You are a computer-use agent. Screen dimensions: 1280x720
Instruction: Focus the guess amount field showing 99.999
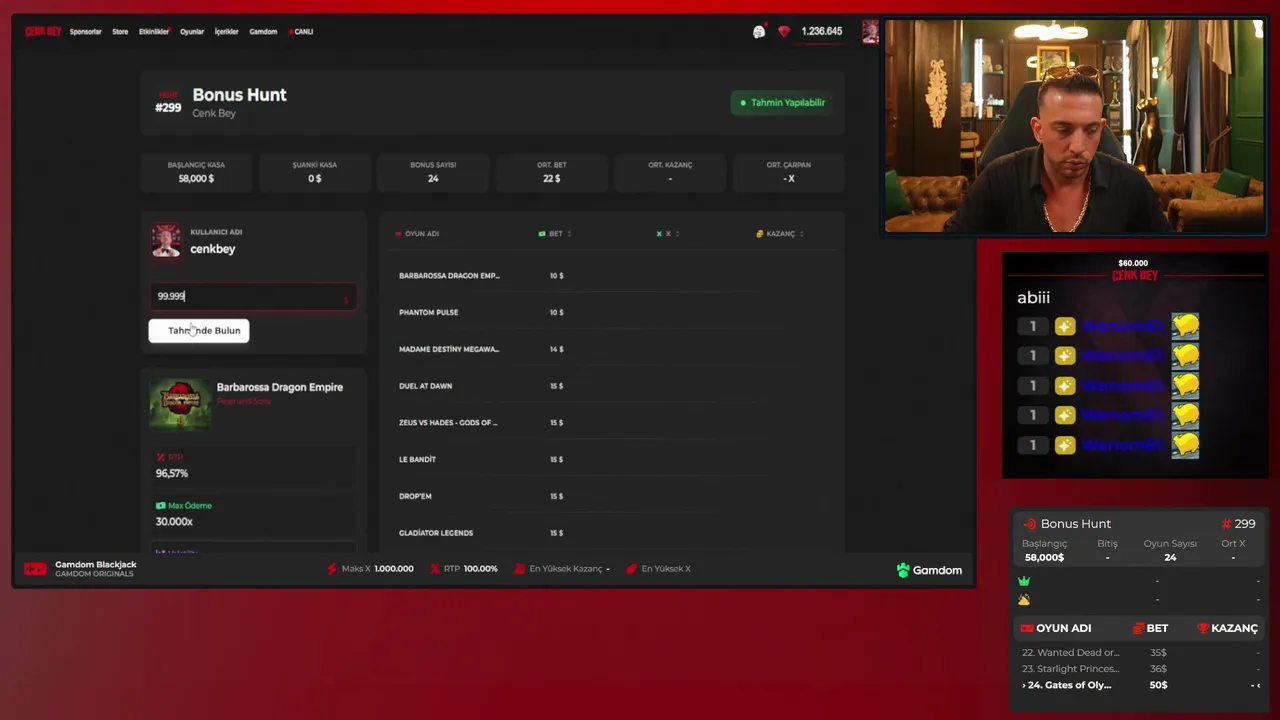click(x=252, y=297)
